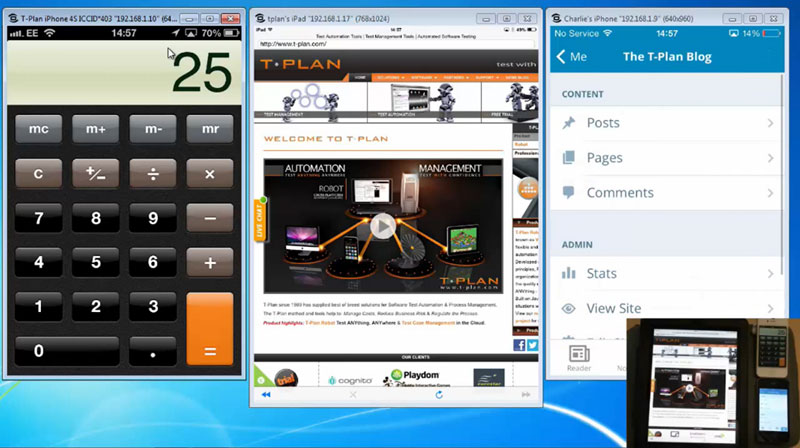
Task: Tap the m+ memory add key
Action: [x=95, y=129]
